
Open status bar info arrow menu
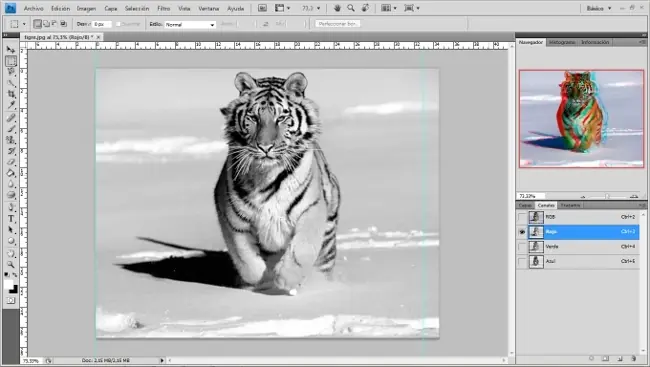(x=162, y=360)
